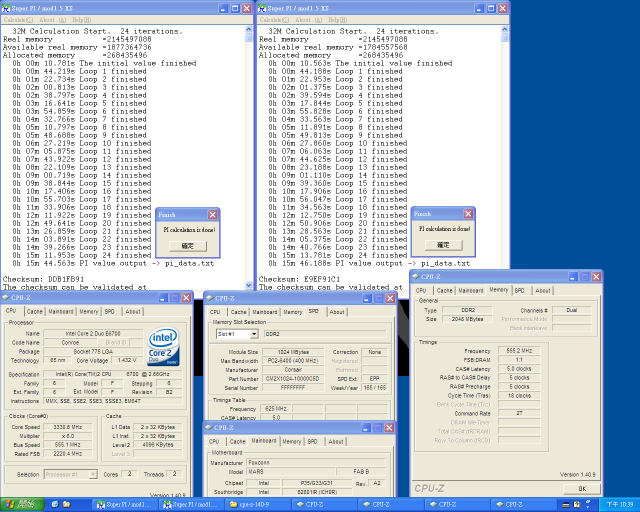This screenshot has width=640, height=512.
Task: Minimize the CPU-Z Memory window
Action: coord(573,277)
